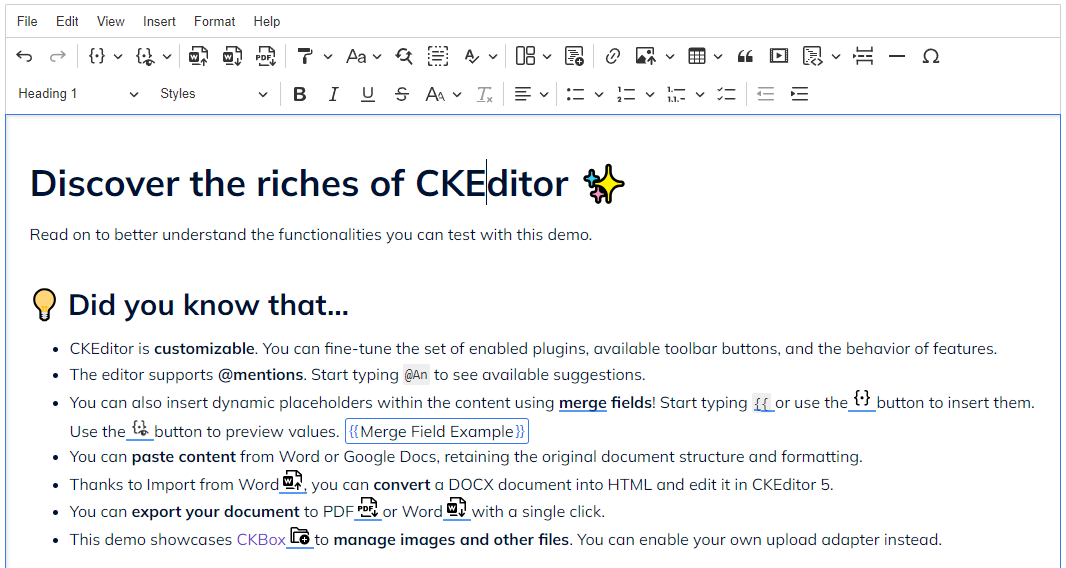The height and width of the screenshot is (568, 1066).
Task: Toggle underline formatting
Action: tap(368, 95)
